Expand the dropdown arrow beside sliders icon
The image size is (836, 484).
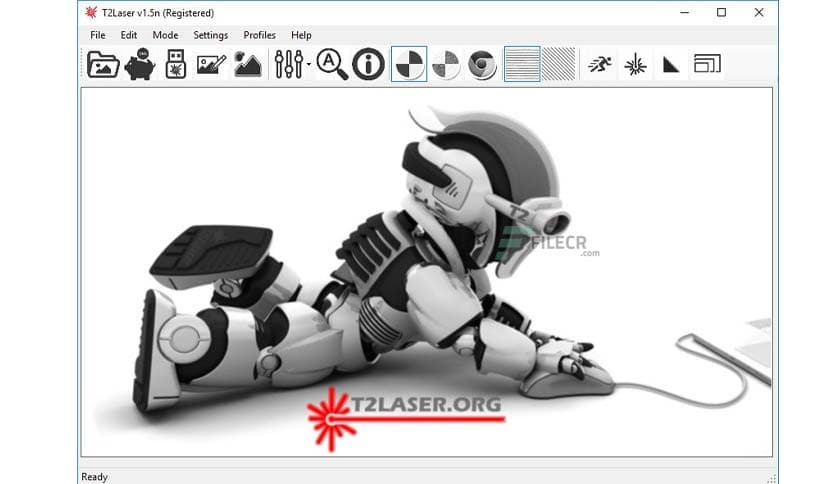coord(309,64)
